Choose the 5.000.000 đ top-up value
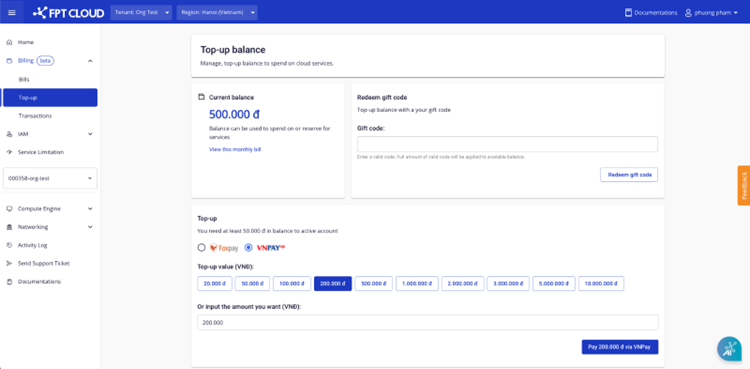Image resolution: width=750 pixels, height=369 pixels. 554,283
